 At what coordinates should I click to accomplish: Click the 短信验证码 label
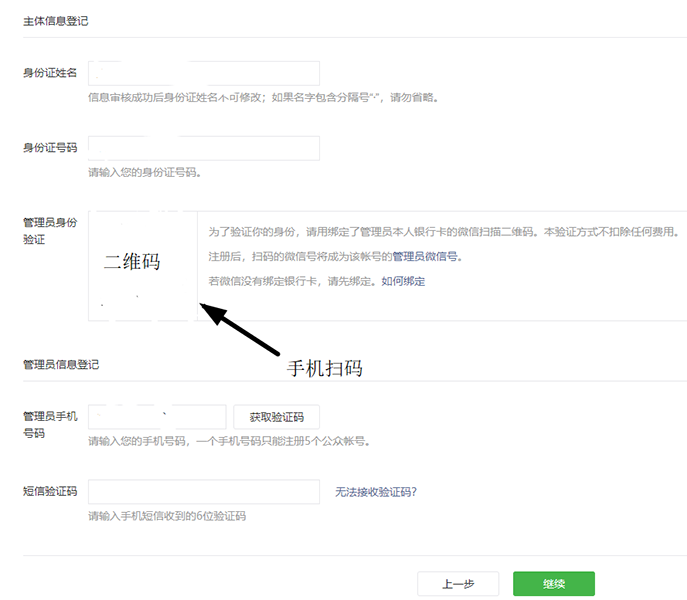50,491
